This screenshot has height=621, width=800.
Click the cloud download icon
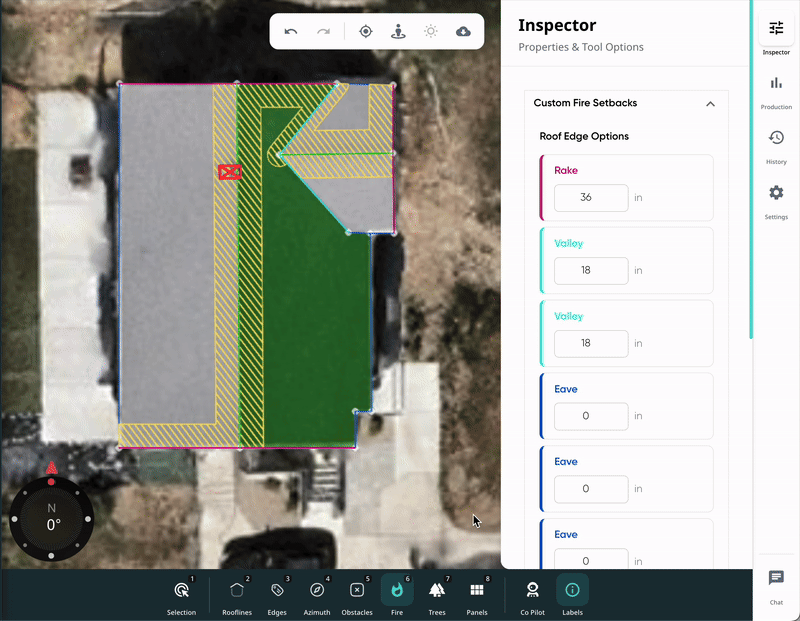(463, 31)
